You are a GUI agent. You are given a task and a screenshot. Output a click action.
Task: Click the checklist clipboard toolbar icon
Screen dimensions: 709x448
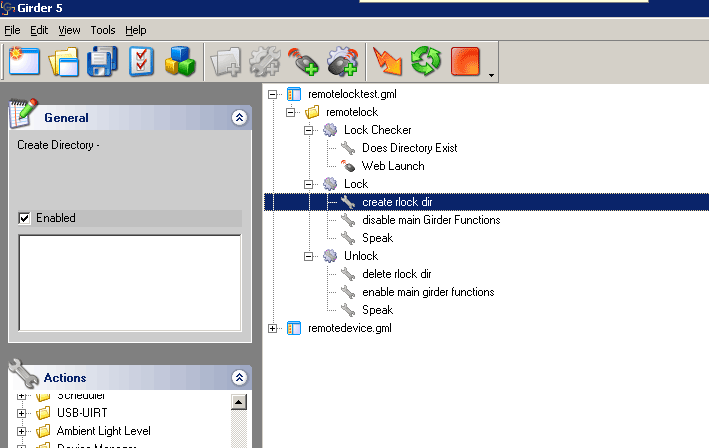pos(141,62)
